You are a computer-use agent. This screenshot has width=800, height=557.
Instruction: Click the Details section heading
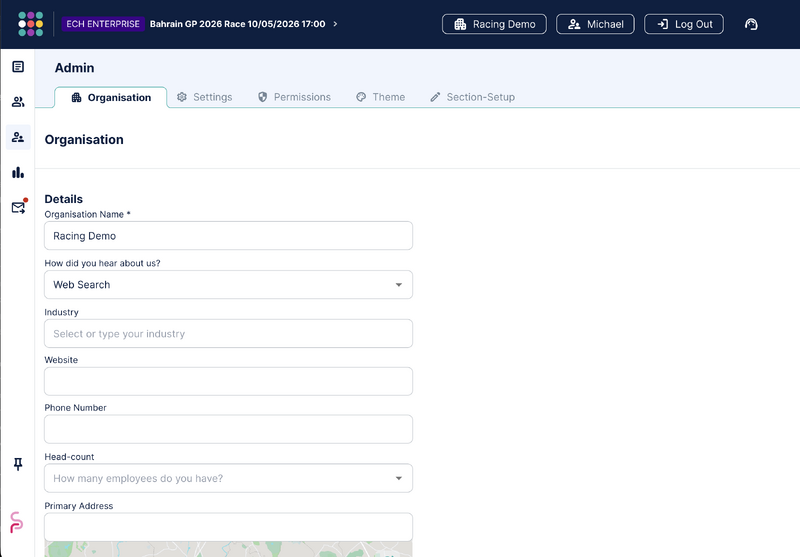[x=63, y=199]
